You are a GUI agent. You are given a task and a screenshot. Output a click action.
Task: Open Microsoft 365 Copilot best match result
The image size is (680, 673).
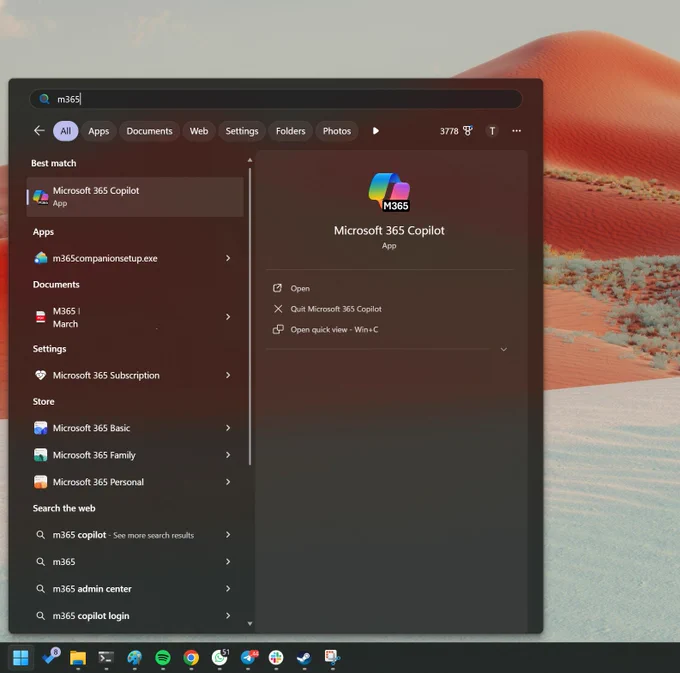click(135, 196)
